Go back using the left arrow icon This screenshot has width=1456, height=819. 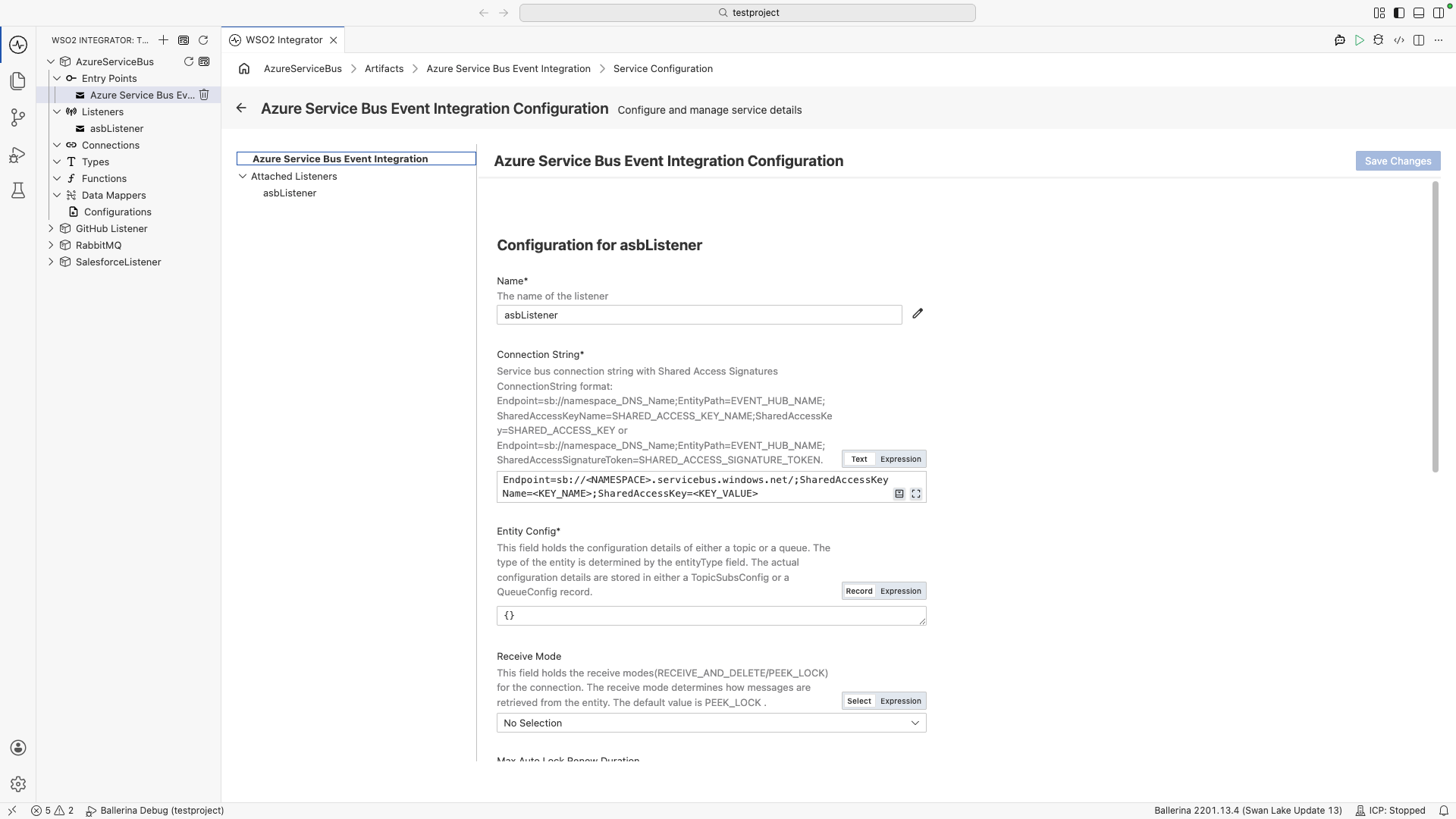241,108
